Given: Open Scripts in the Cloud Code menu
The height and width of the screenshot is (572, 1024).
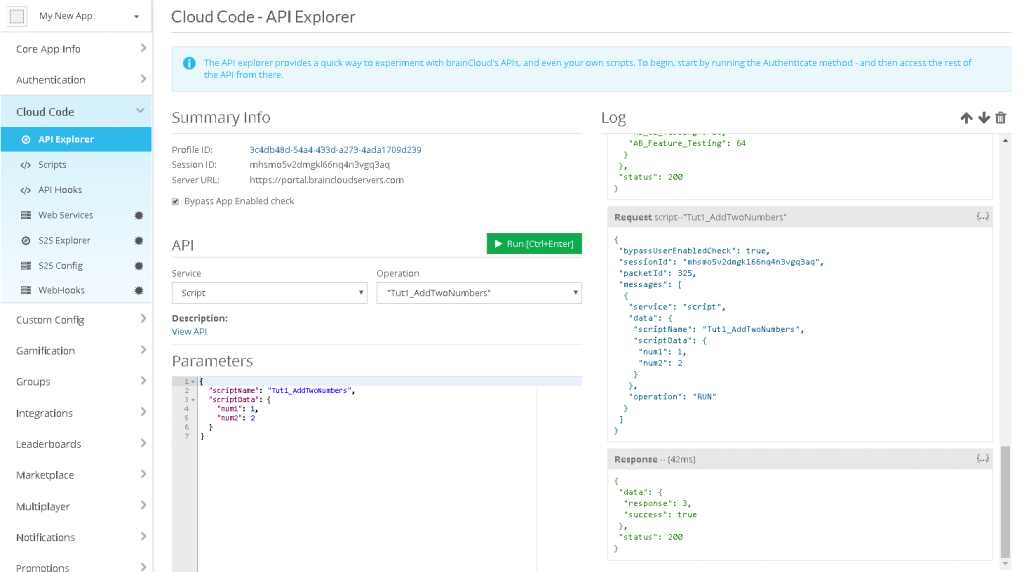Looking at the screenshot, I should pos(52,165).
